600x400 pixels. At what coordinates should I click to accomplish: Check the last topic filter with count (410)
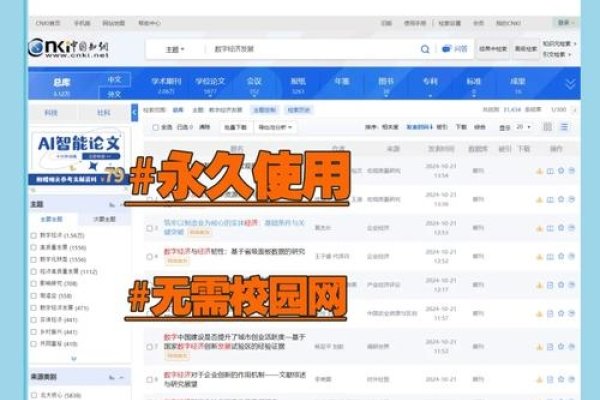[34, 344]
